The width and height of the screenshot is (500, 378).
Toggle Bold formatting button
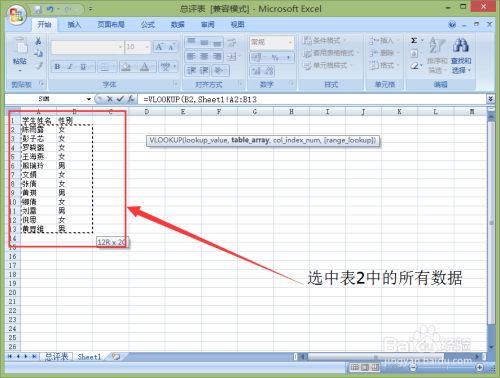click(57, 67)
